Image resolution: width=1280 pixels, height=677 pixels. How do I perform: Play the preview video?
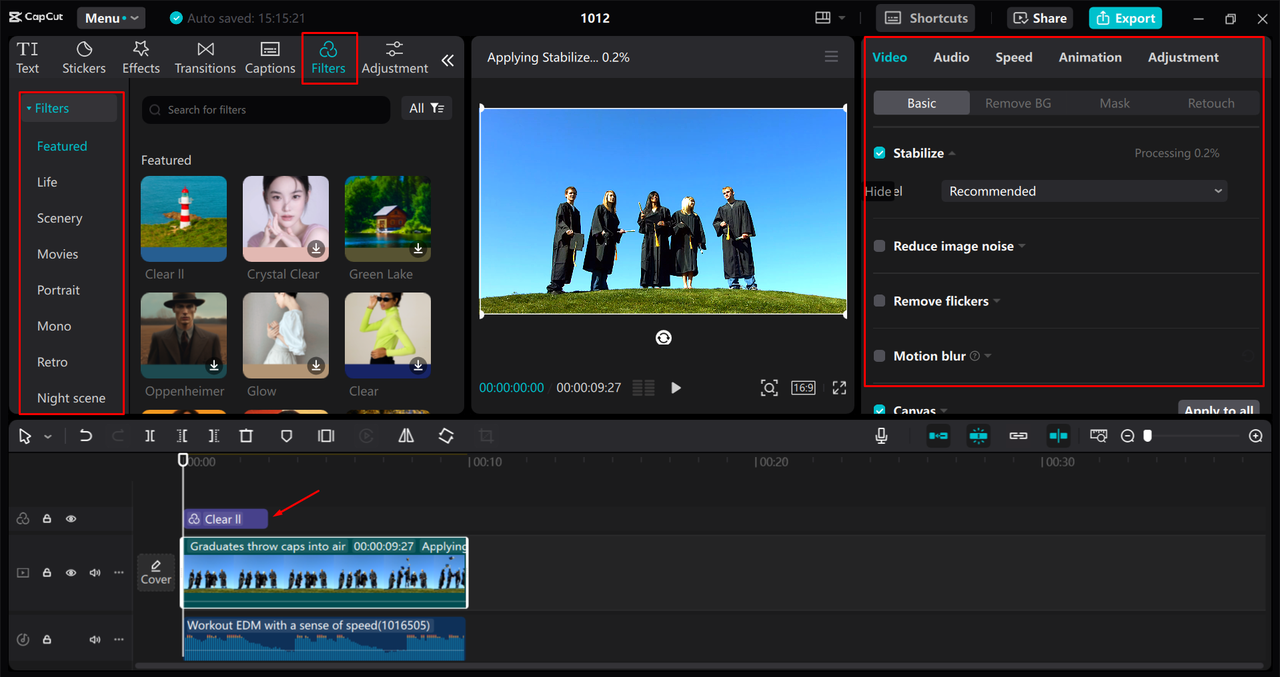(676, 387)
